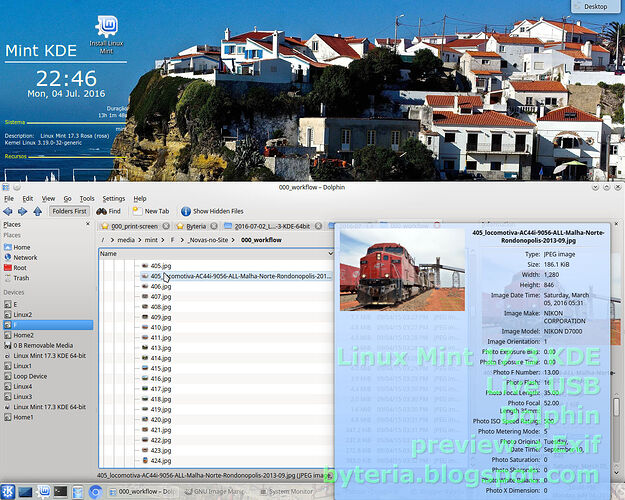Click the locomotive preview thumbnail
Viewport: 625px width, 500px height.
coord(402,270)
